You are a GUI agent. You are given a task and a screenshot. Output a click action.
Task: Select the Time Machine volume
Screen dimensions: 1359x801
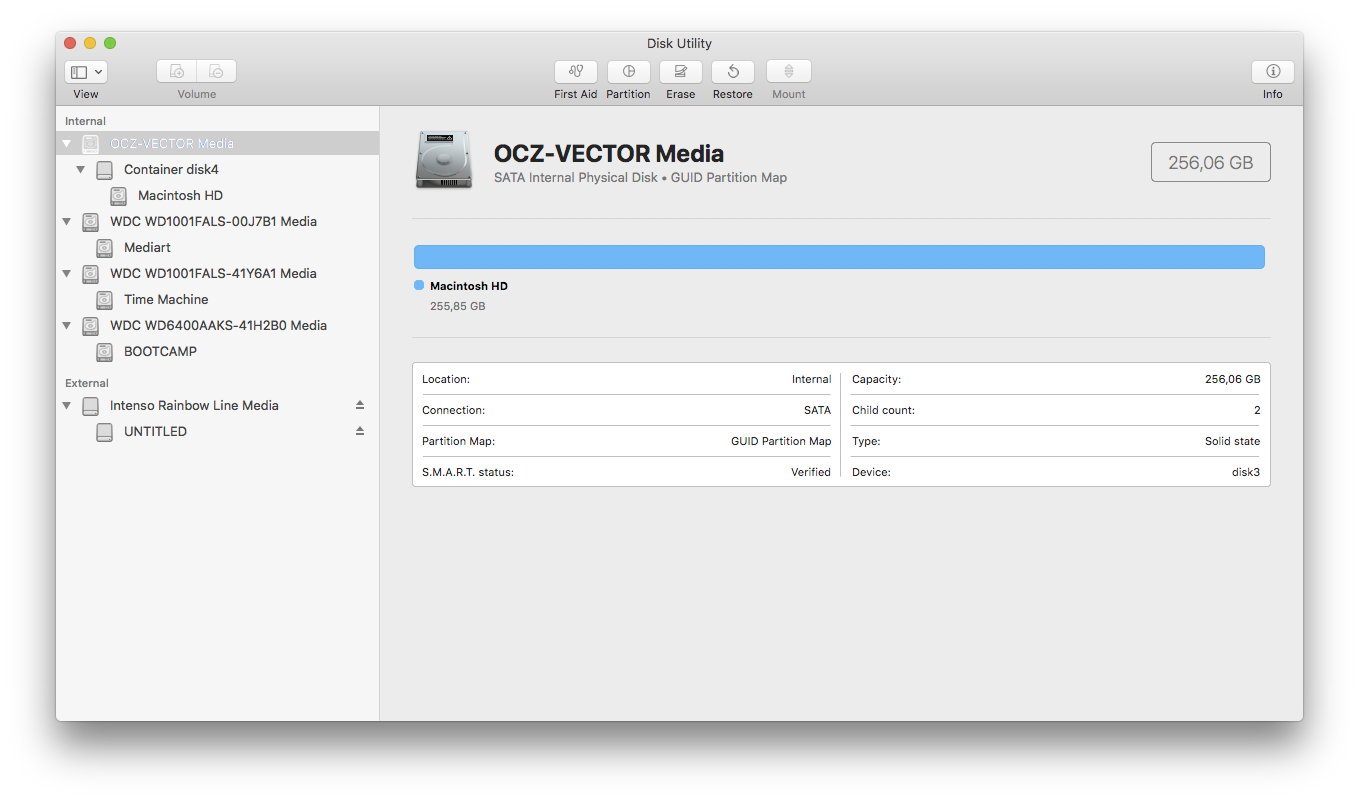[x=218, y=299]
